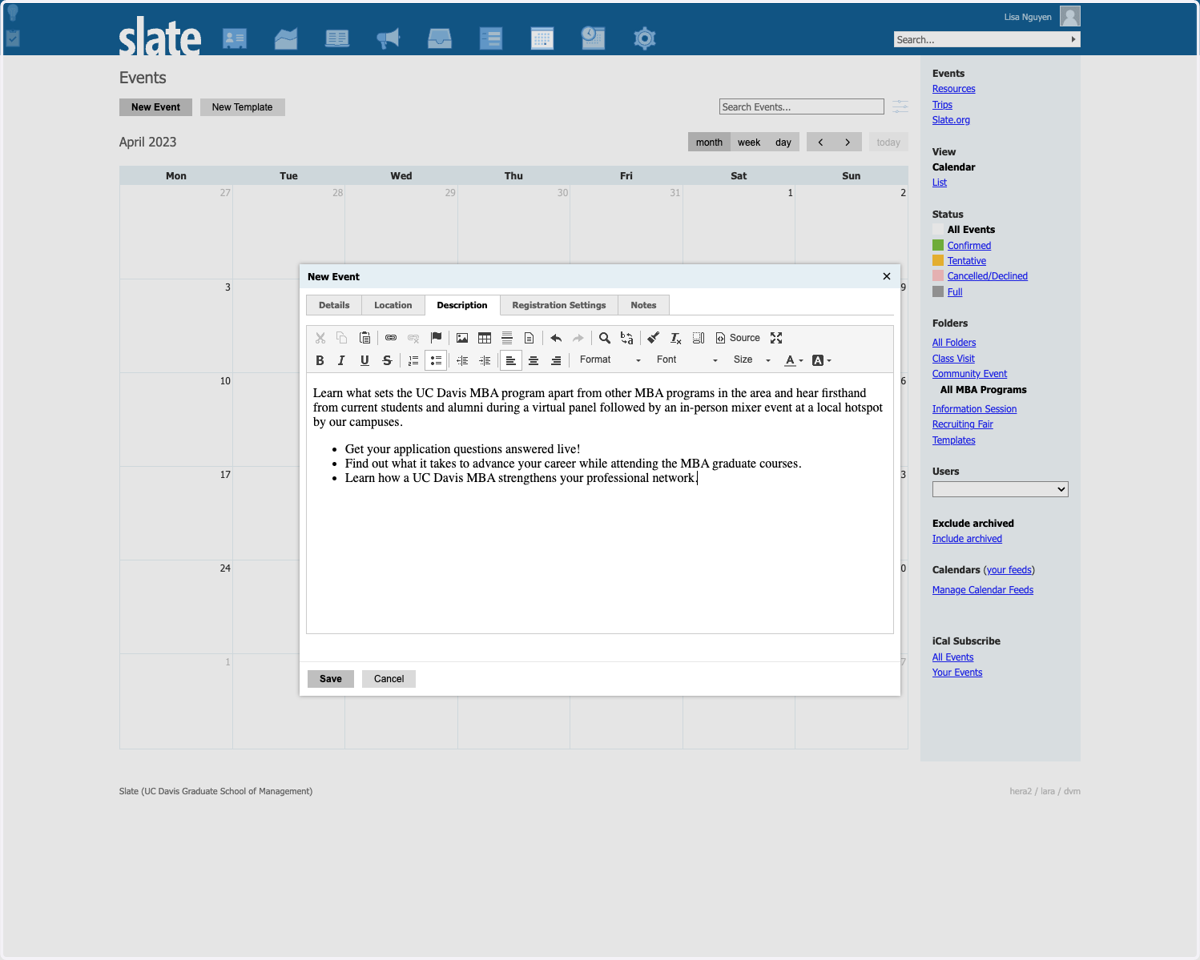Open find and replace tool
Image resolution: width=1200 pixels, height=960 pixels.
(x=627, y=338)
